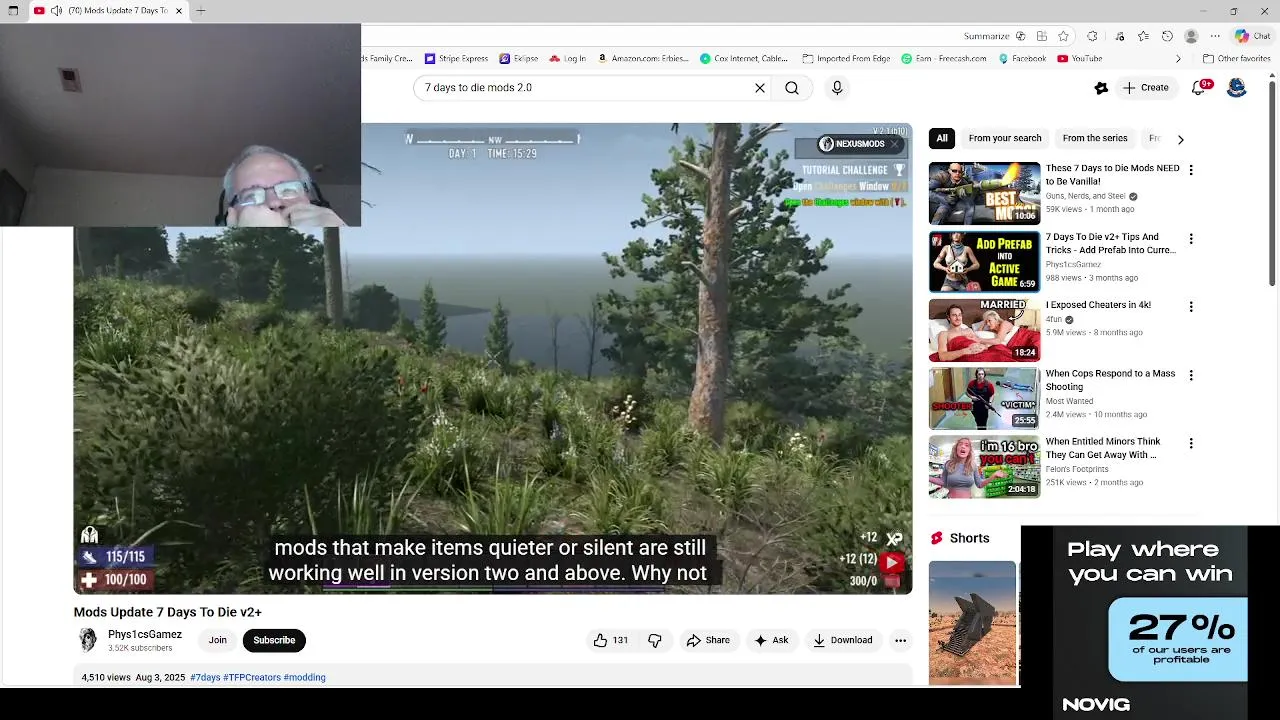1280x720 pixels.
Task: Start voice search with microphone icon
Action: 837,88
